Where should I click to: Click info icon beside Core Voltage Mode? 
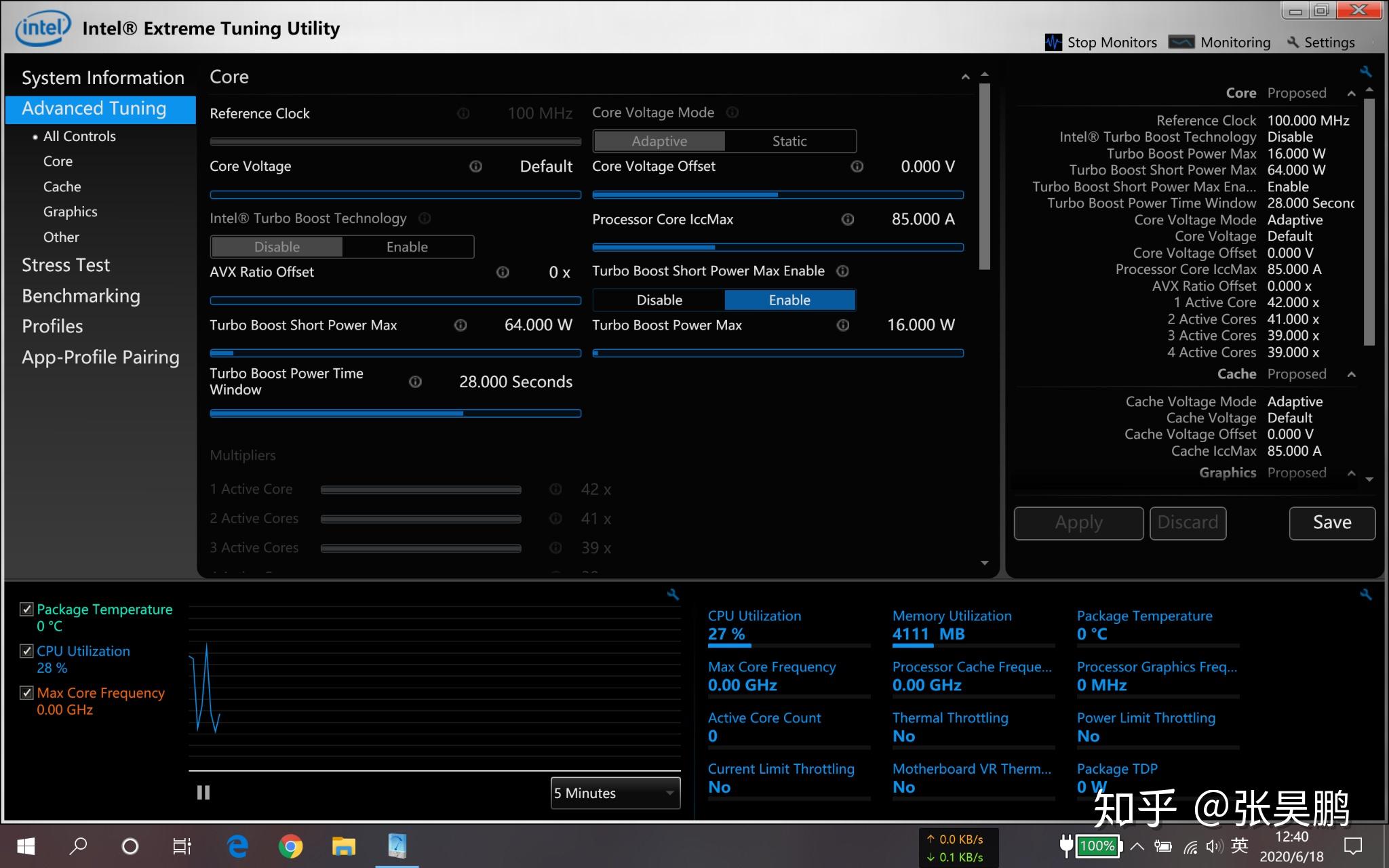point(732,113)
